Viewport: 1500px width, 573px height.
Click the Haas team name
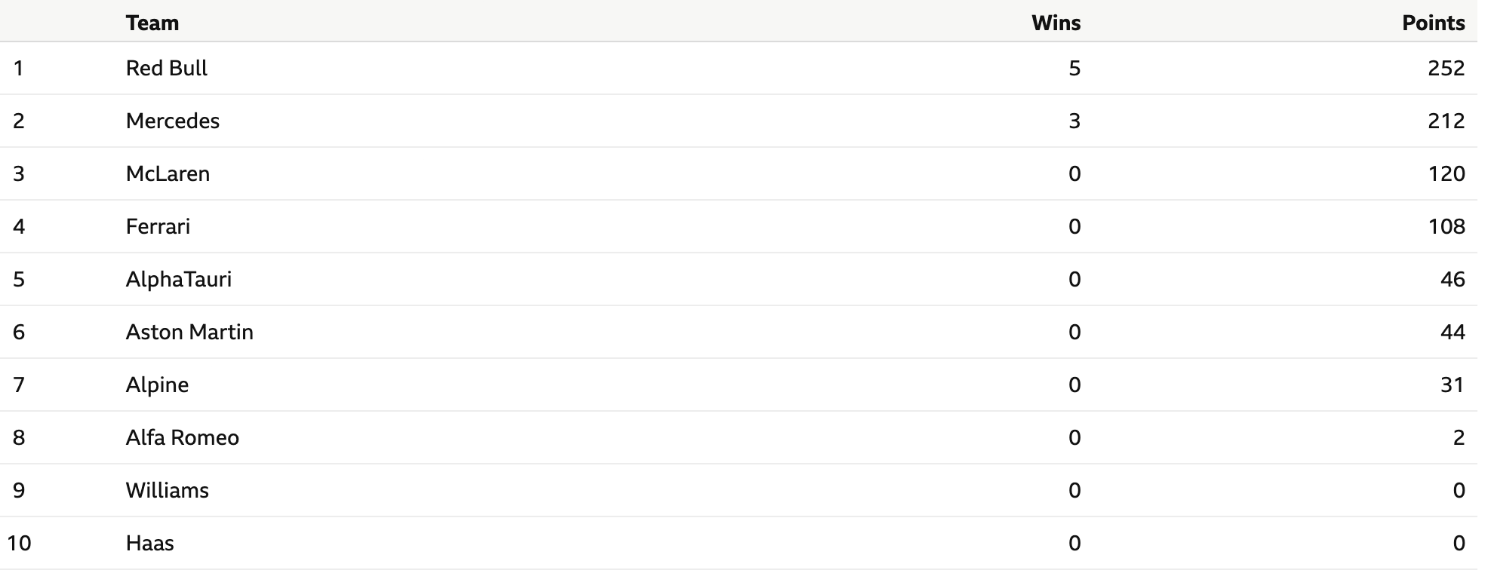tap(148, 543)
